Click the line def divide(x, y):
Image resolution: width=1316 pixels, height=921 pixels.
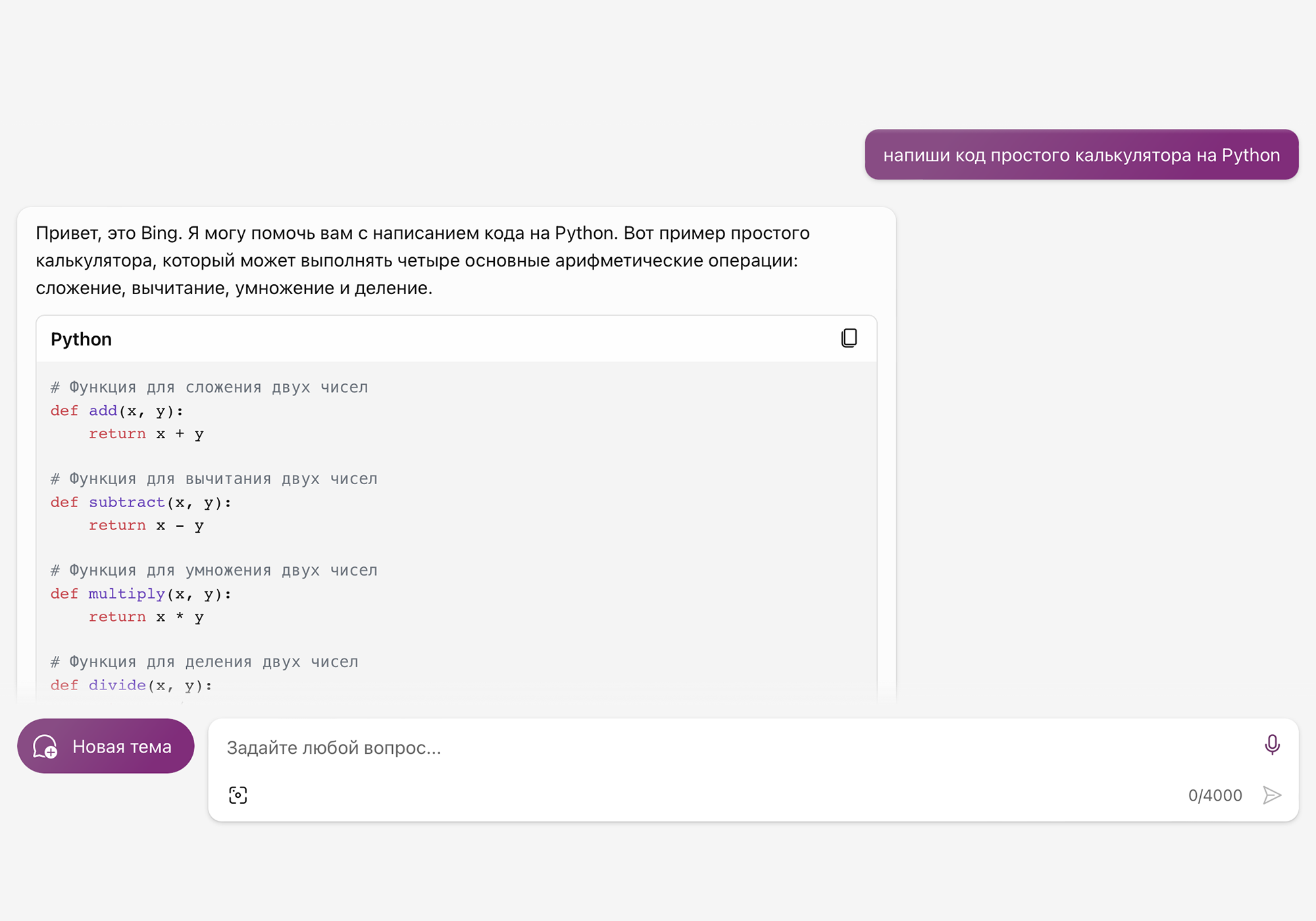pyautogui.click(x=132, y=685)
